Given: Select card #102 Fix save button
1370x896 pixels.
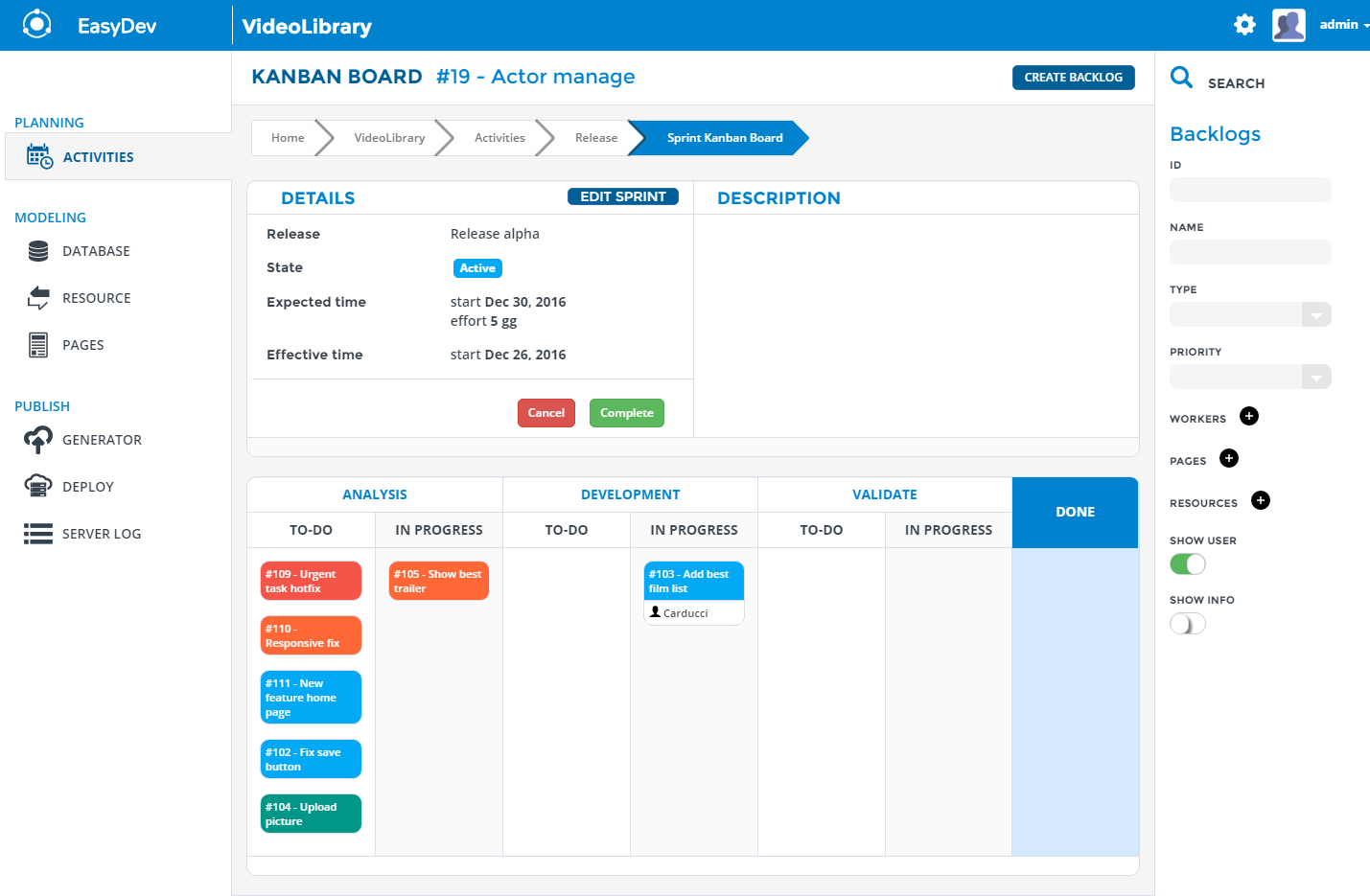Looking at the screenshot, I should 311,759.
